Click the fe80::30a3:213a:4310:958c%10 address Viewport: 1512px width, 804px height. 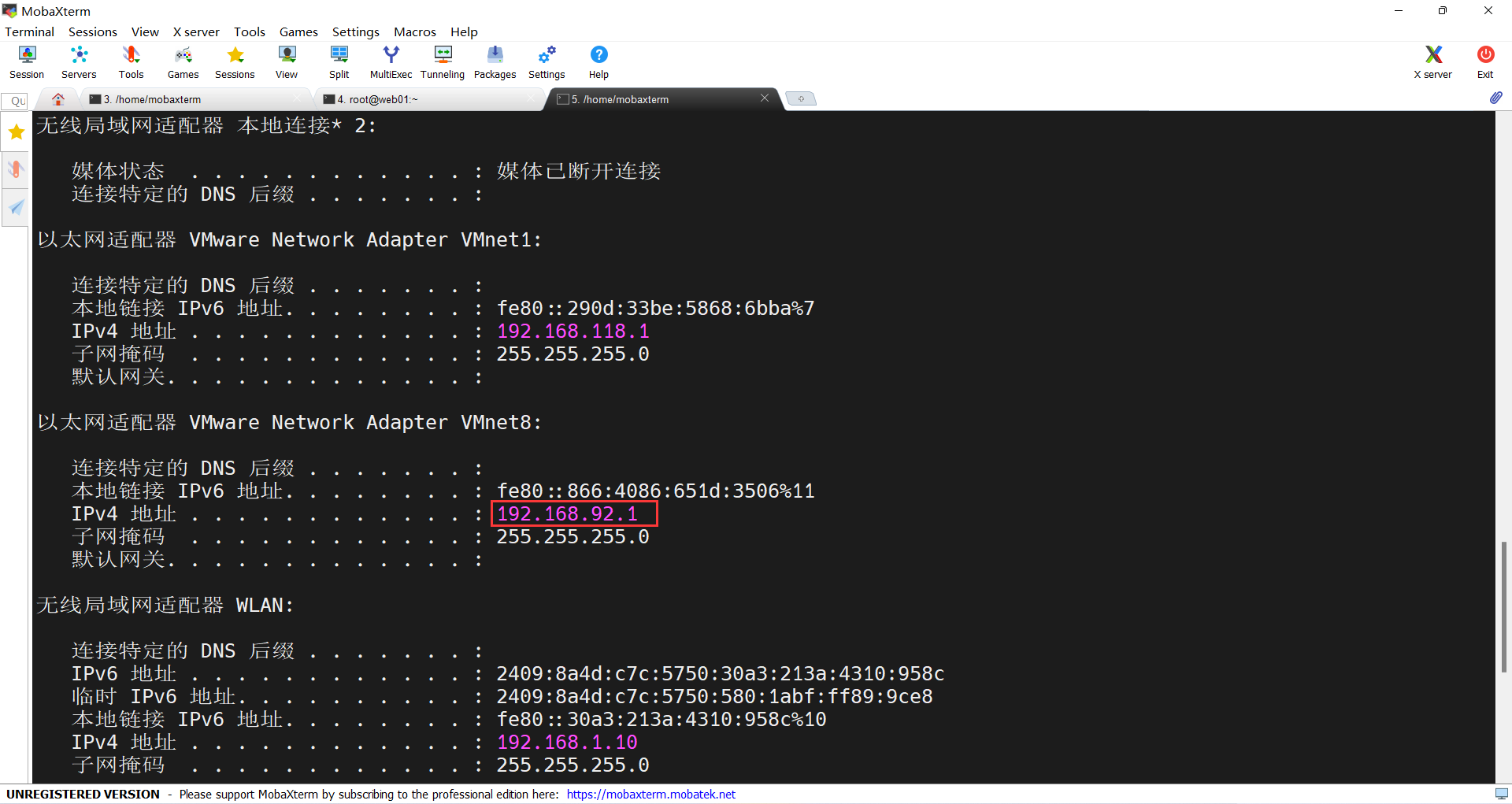coord(661,719)
